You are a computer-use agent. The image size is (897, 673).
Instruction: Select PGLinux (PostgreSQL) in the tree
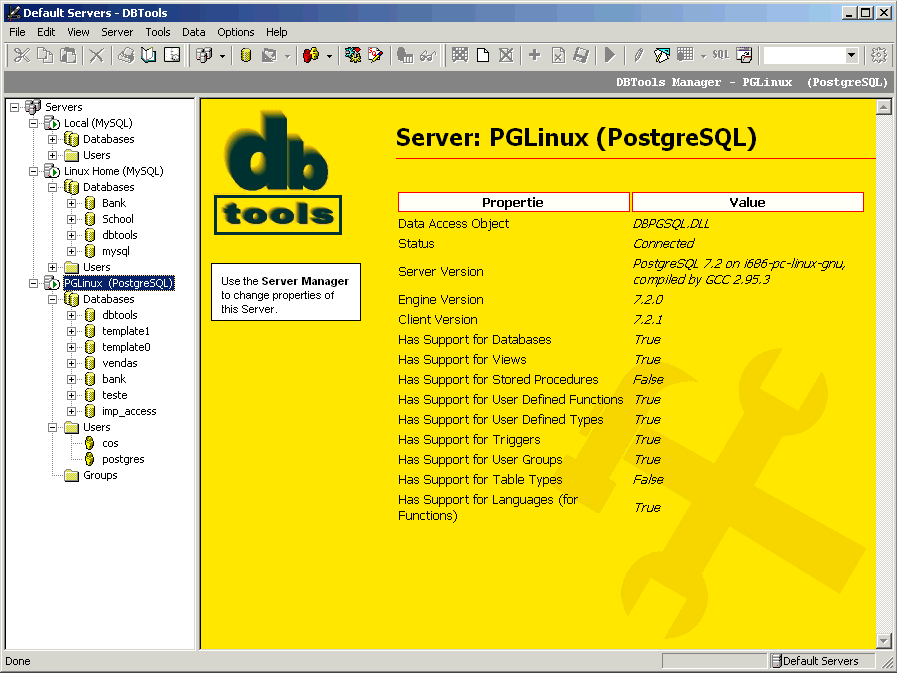(x=118, y=283)
